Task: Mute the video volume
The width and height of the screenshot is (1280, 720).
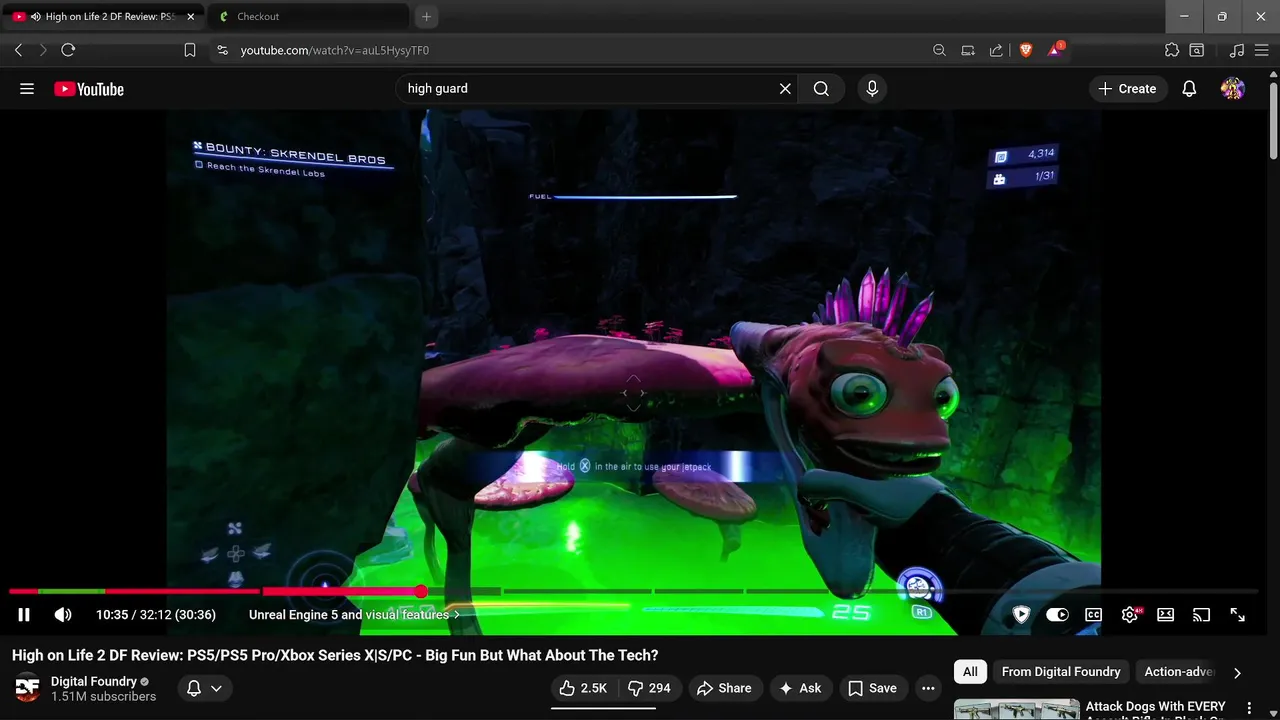Action: (x=63, y=615)
